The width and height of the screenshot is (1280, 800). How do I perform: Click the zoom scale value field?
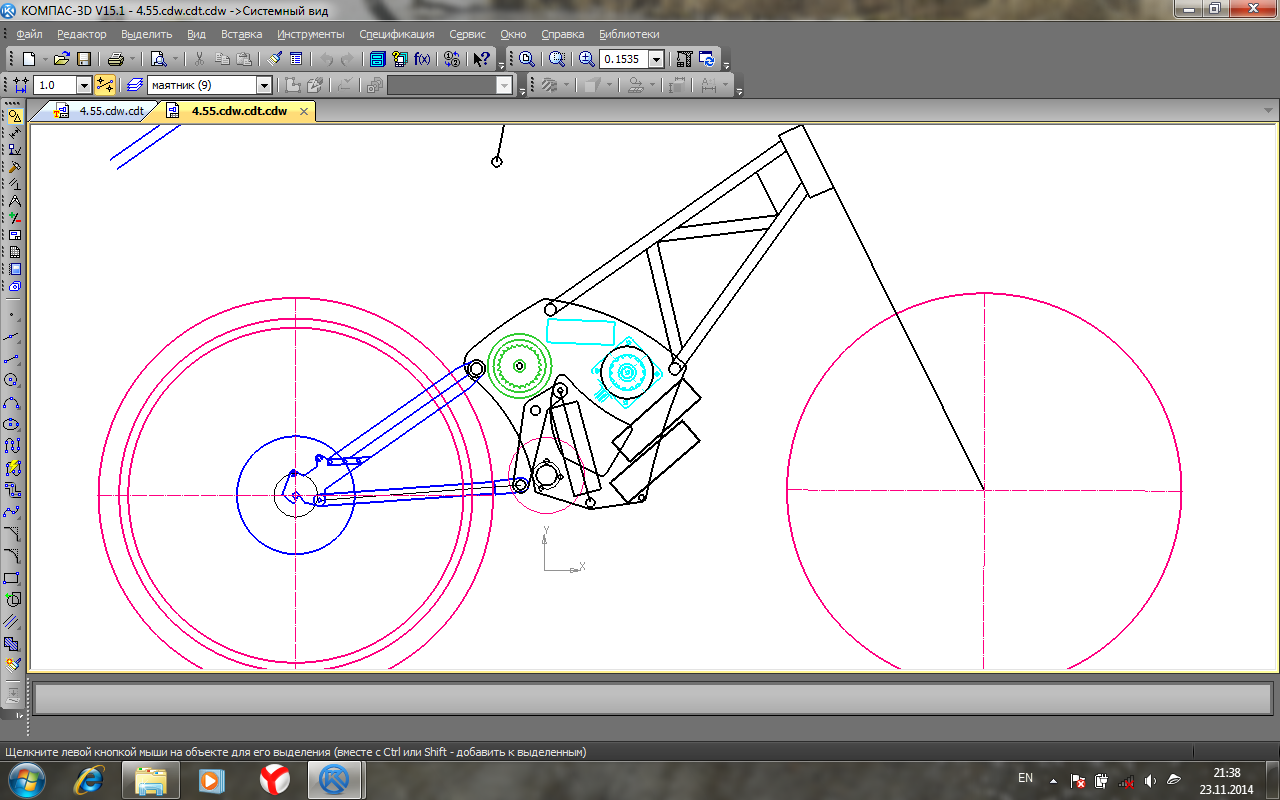[x=623, y=59]
